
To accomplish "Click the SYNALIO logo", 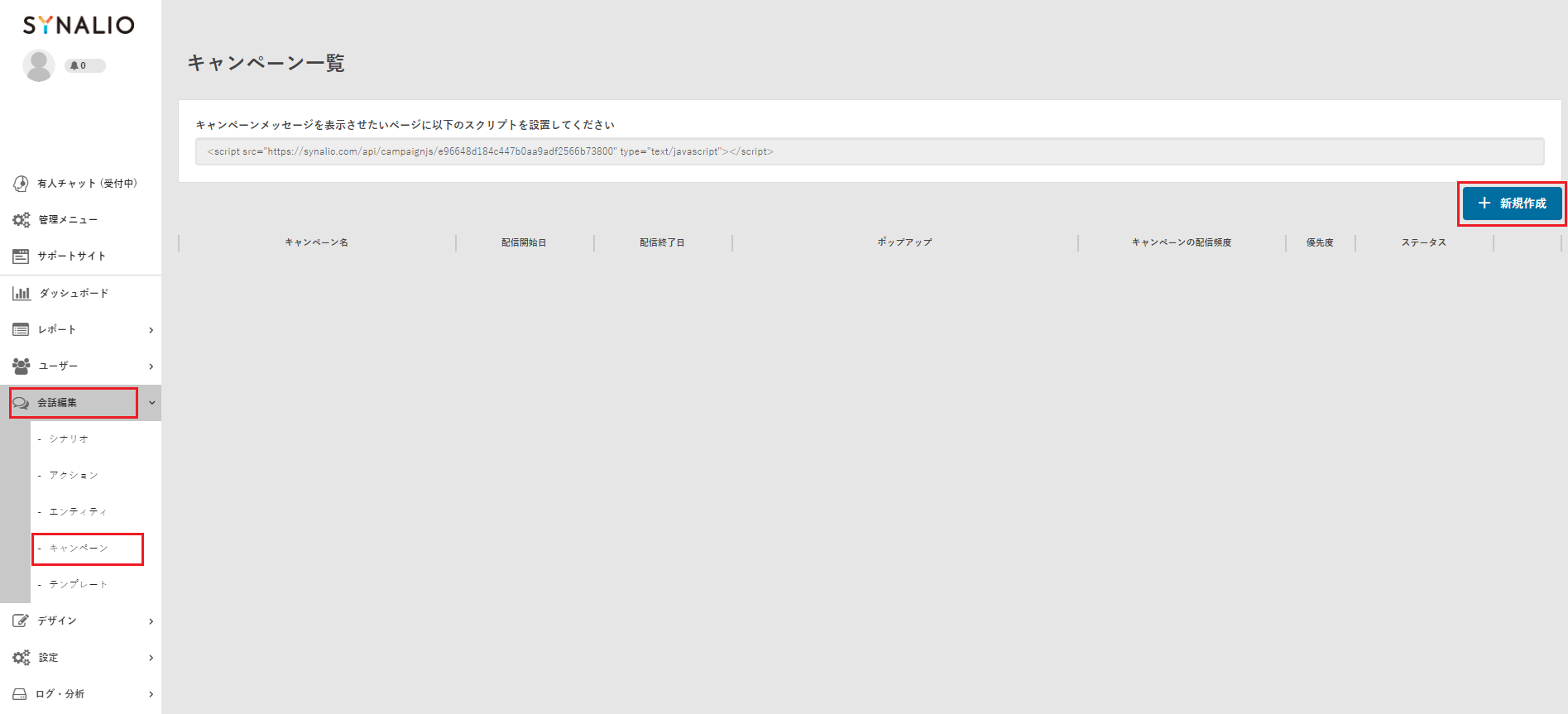I will tap(79, 25).
